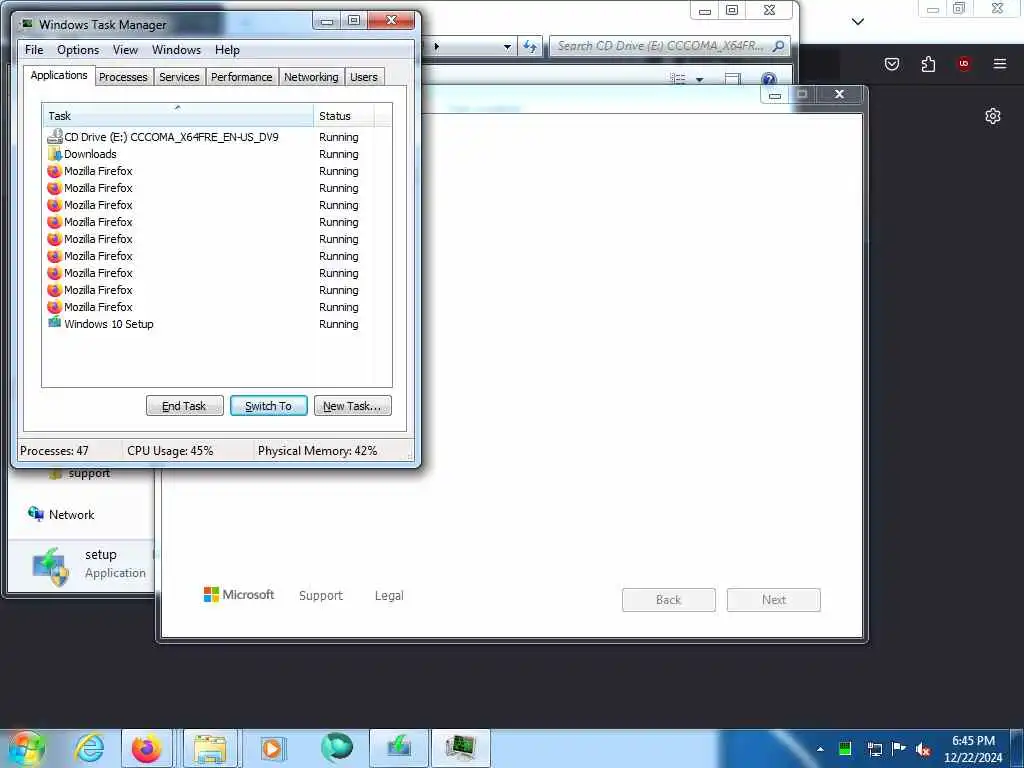Show hidden icons in the system tray
Viewport: 1024px width, 768px height.
point(820,749)
